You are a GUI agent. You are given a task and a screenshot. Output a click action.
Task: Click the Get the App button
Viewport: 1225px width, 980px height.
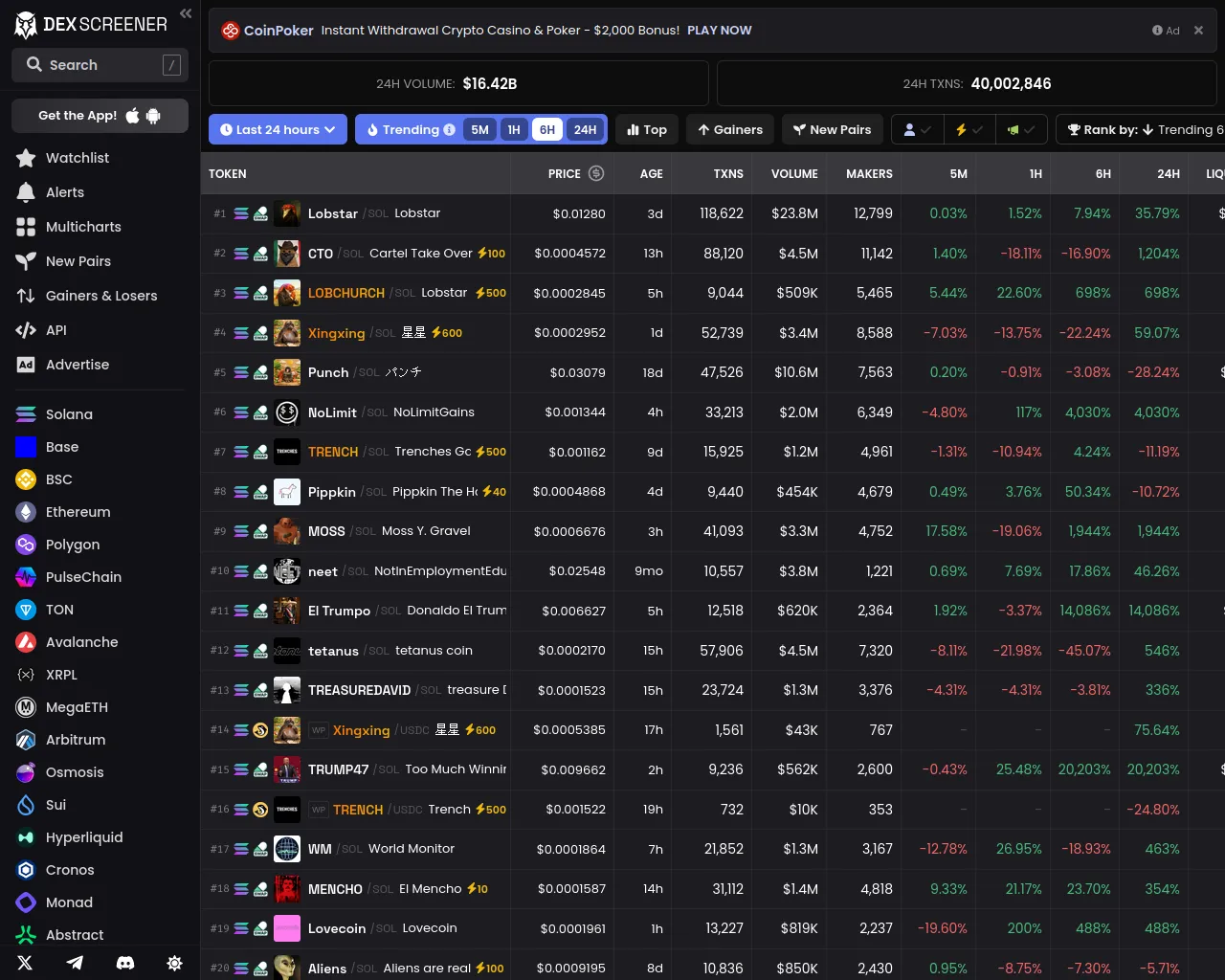100,116
